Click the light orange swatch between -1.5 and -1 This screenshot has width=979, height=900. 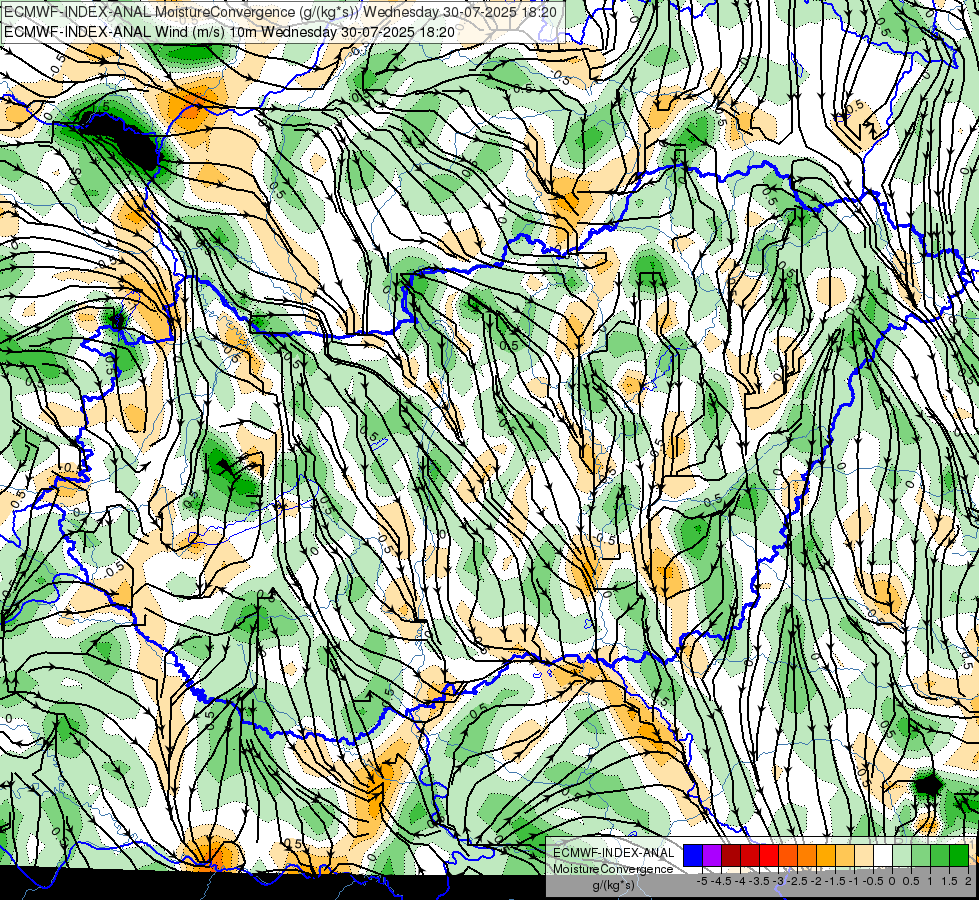(x=845, y=855)
